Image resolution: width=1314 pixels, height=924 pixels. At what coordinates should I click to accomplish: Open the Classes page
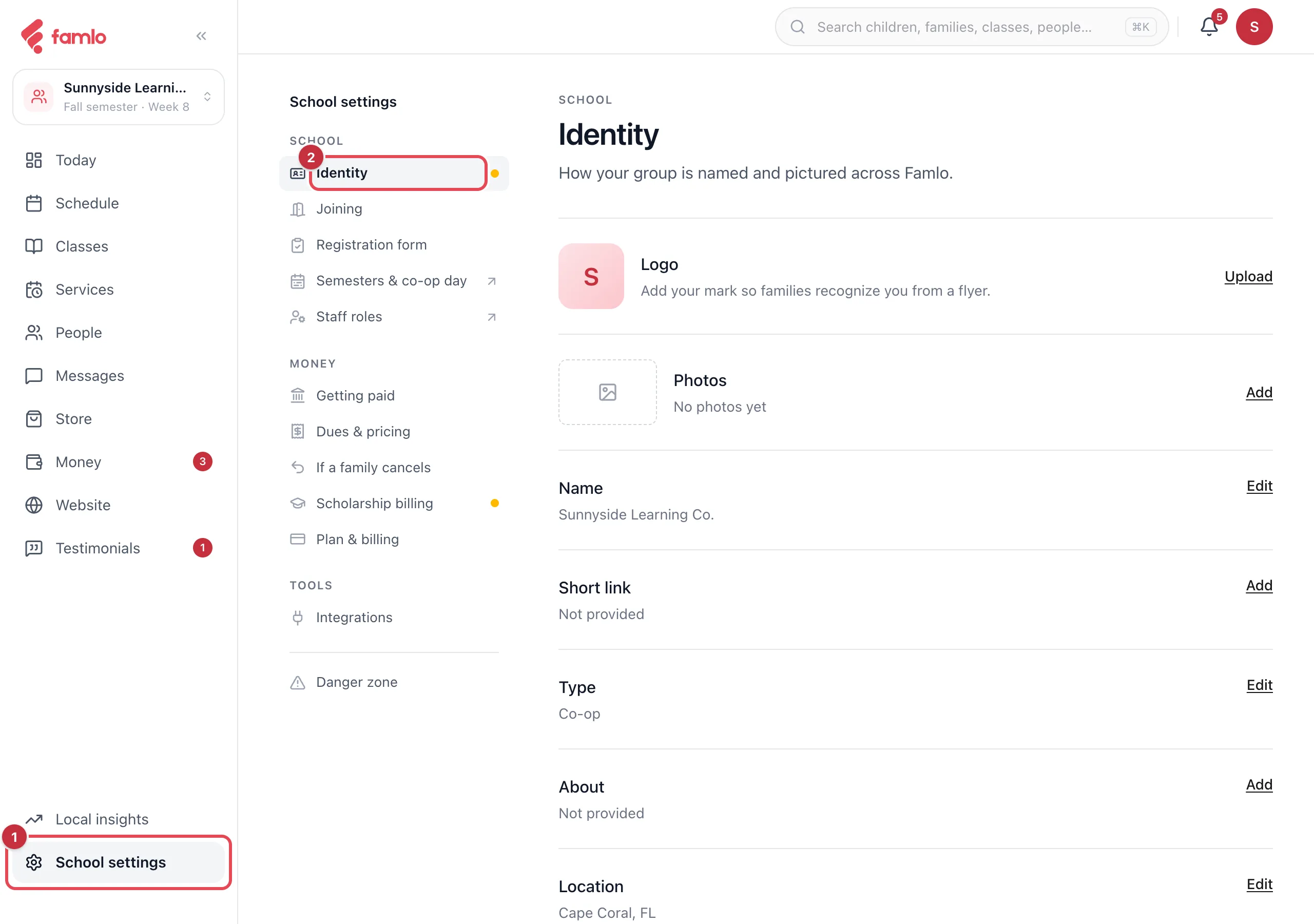click(x=119, y=246)
